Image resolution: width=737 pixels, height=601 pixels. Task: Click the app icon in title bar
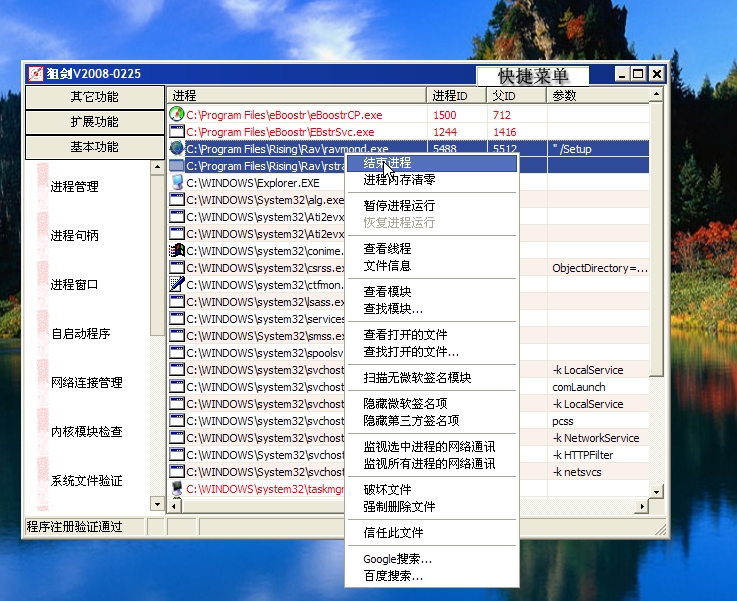coord(36,74)
